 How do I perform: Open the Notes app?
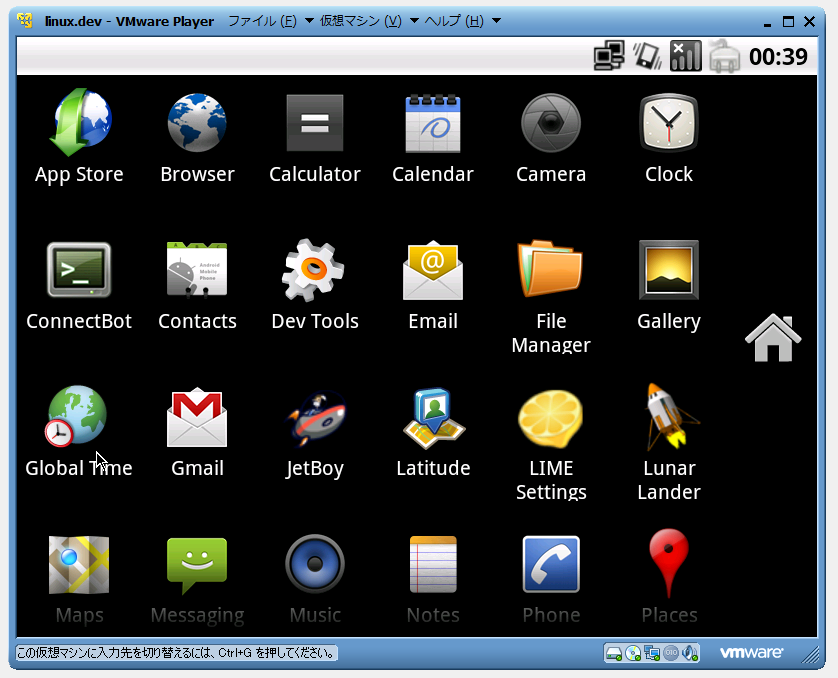tap(433, 564)
